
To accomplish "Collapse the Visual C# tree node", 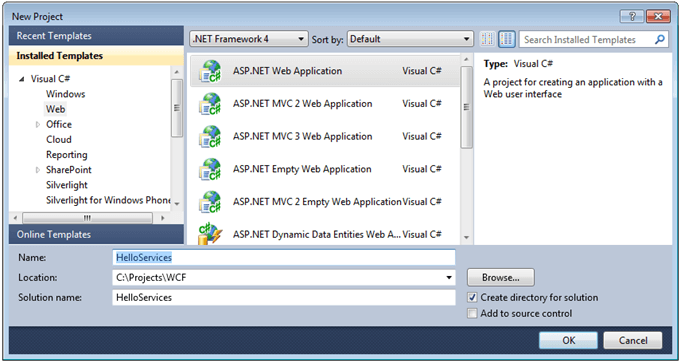I will [22, 79].
